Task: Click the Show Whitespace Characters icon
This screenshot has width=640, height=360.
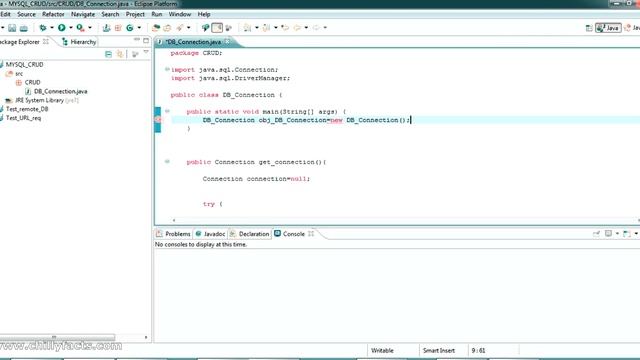Action: click(x=229, y=28)
